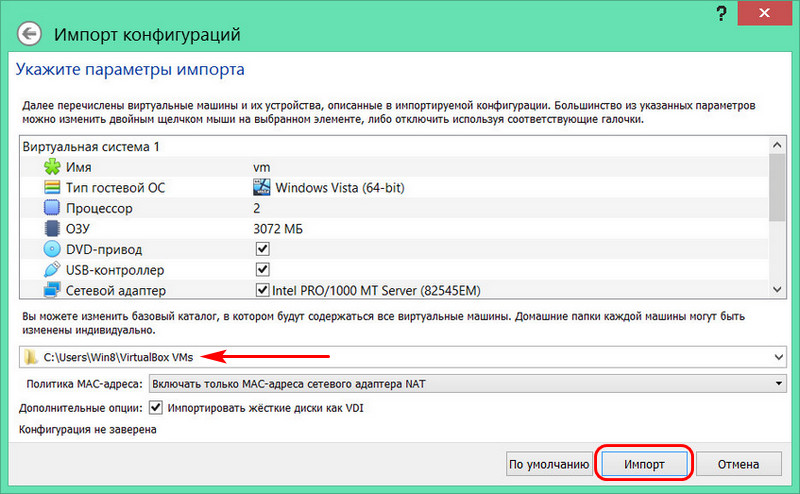
Task: Uncheck the USB-контроллер checkbox
Action: point(262,269)
